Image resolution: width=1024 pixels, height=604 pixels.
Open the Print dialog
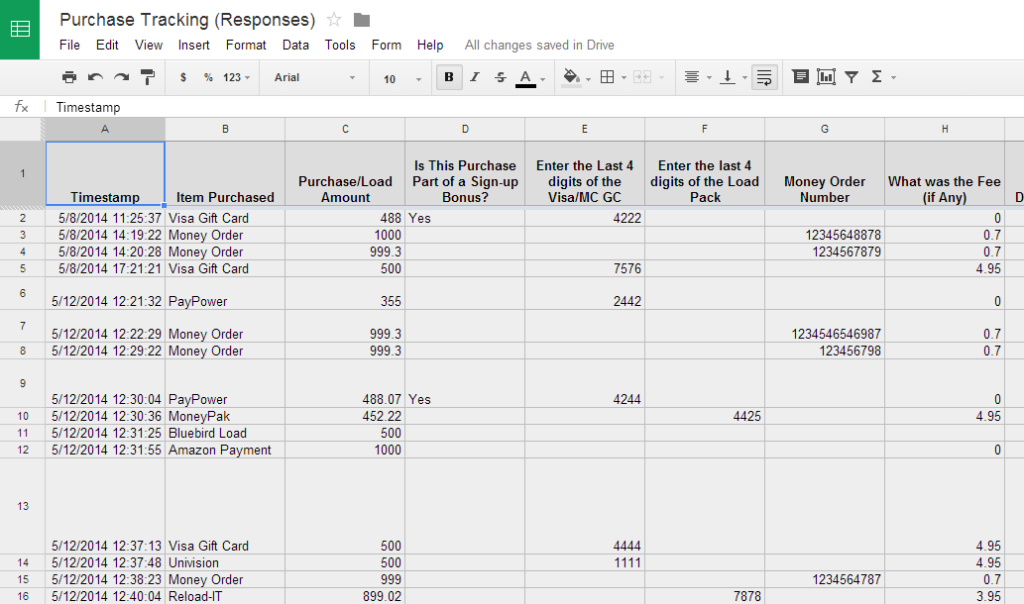pos(69,77)
